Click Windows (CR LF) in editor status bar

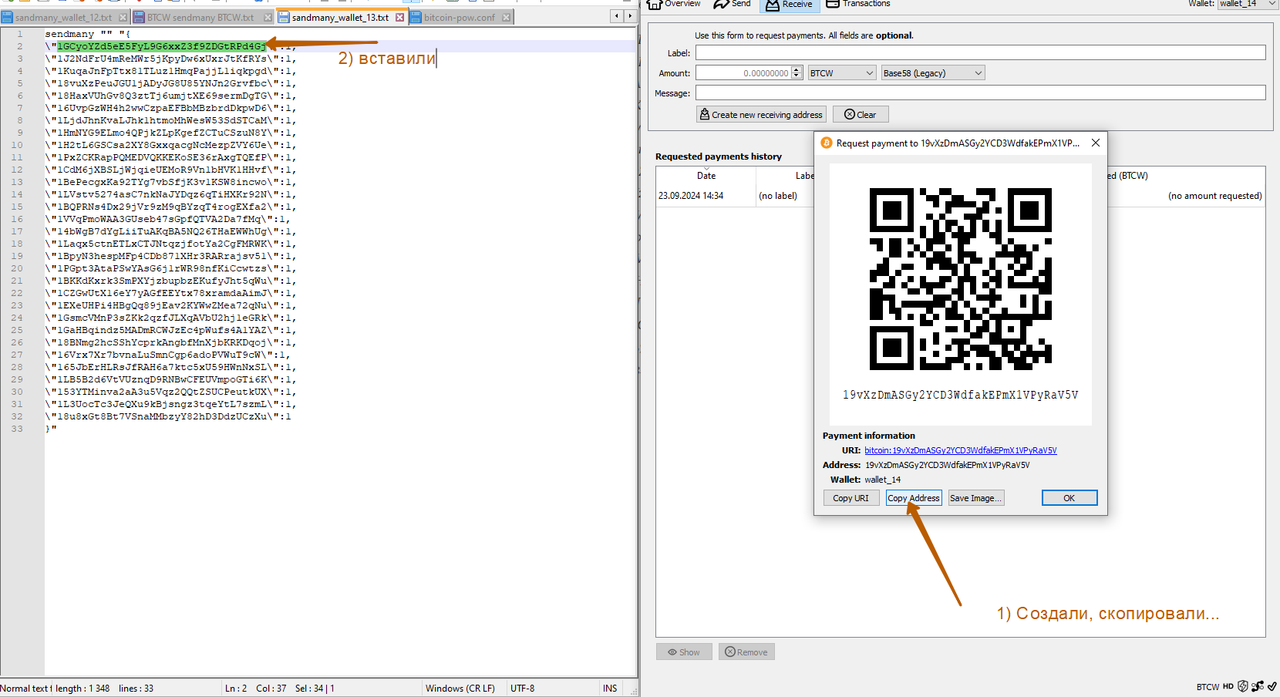tap(460, 688)
